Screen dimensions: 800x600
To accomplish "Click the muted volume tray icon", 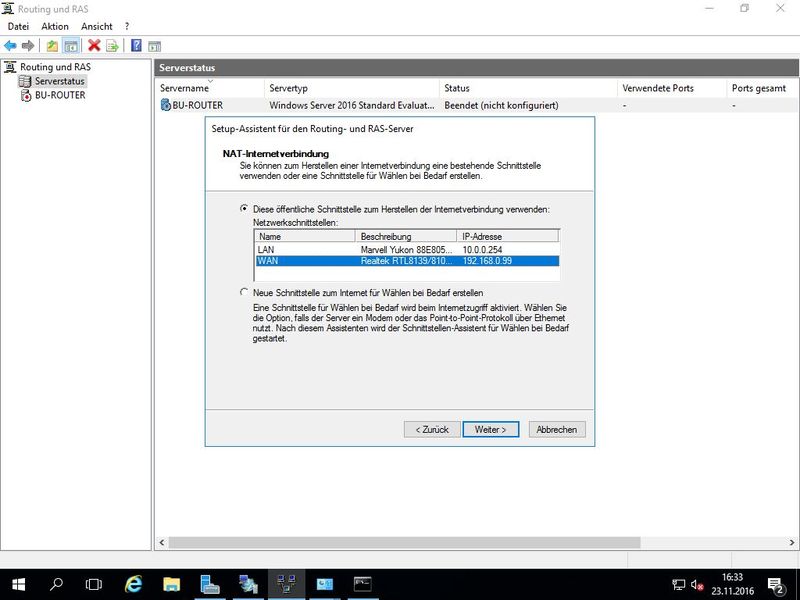I will [697, 585].
